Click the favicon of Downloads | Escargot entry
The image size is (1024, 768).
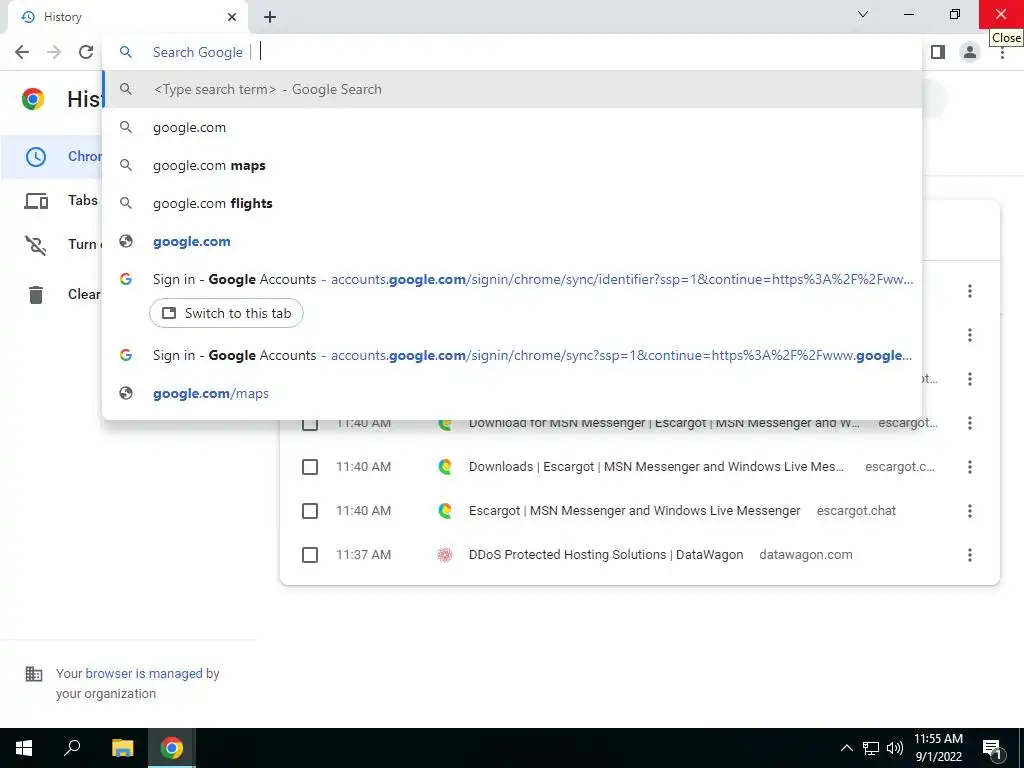point(445,467)
